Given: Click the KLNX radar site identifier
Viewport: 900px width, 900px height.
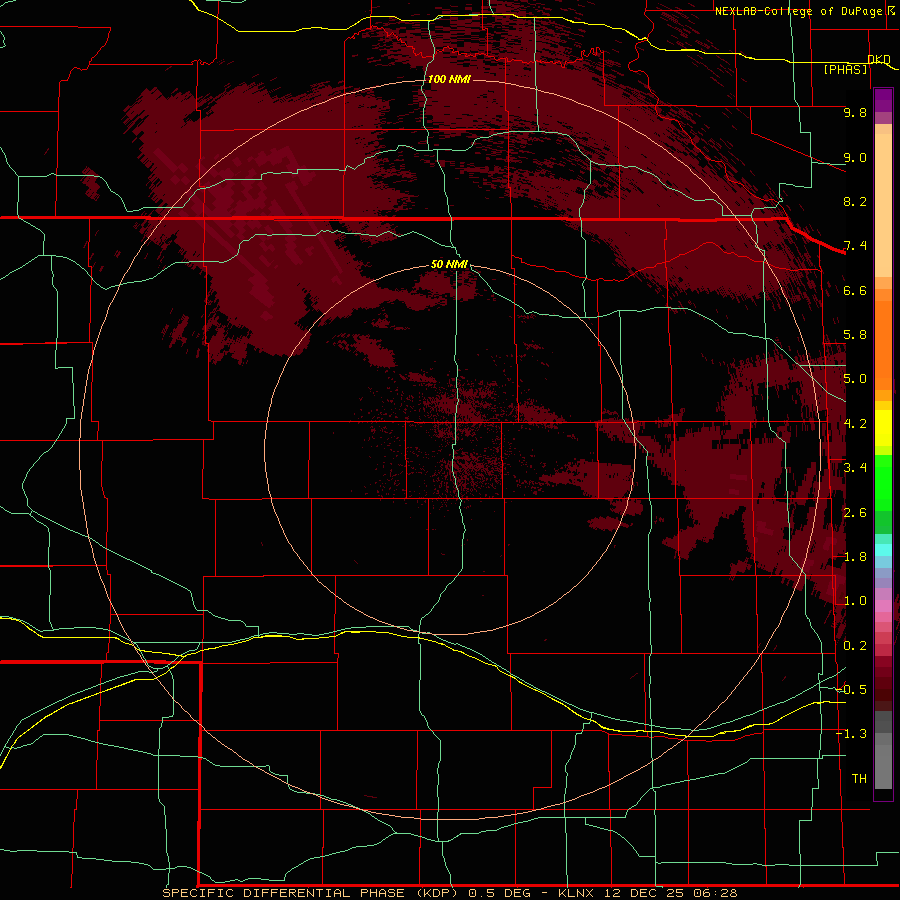Looking at the screenshot, I should [x=576, y=893].
